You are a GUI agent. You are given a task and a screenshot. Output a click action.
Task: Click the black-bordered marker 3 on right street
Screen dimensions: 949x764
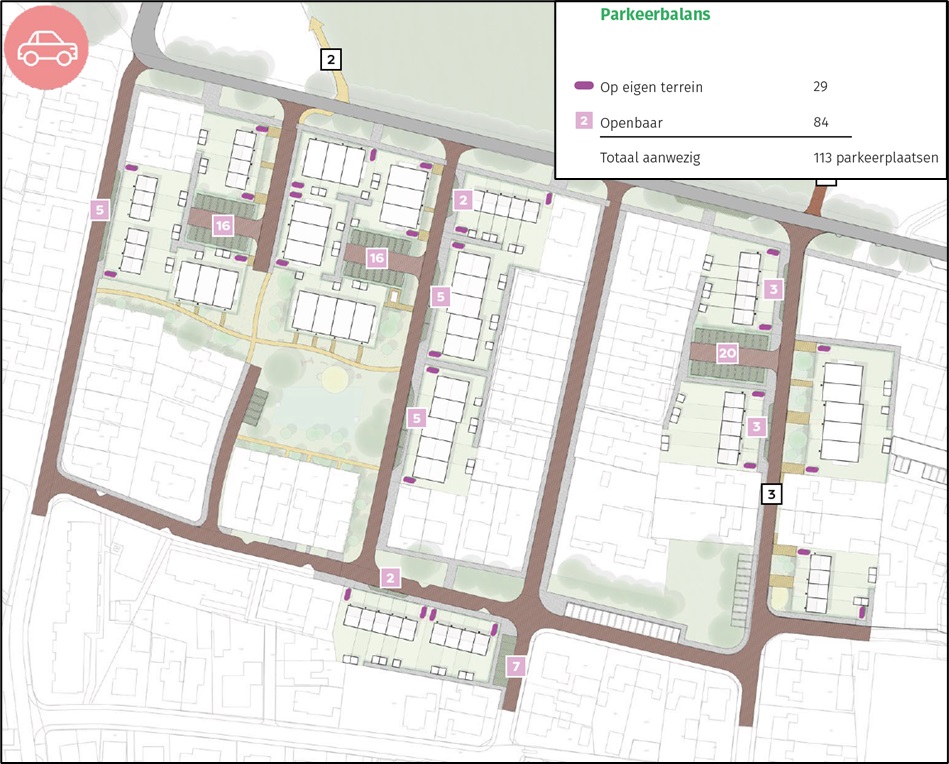tap(771, 494)
